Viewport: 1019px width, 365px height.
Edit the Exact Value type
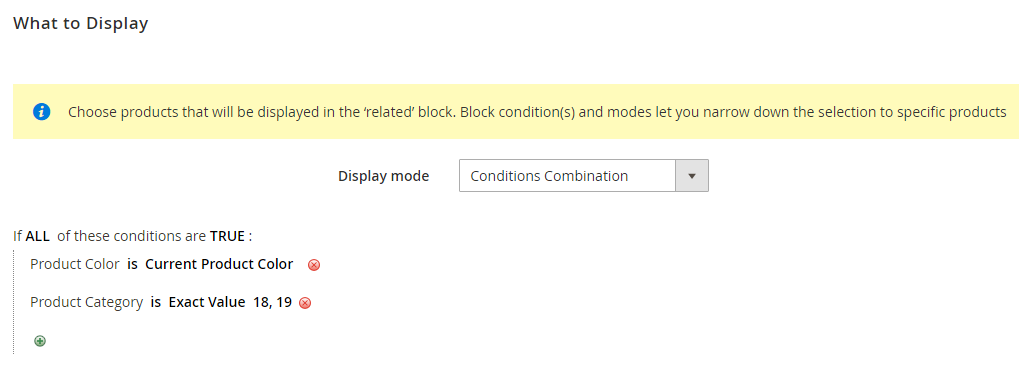tap(207, 302)
